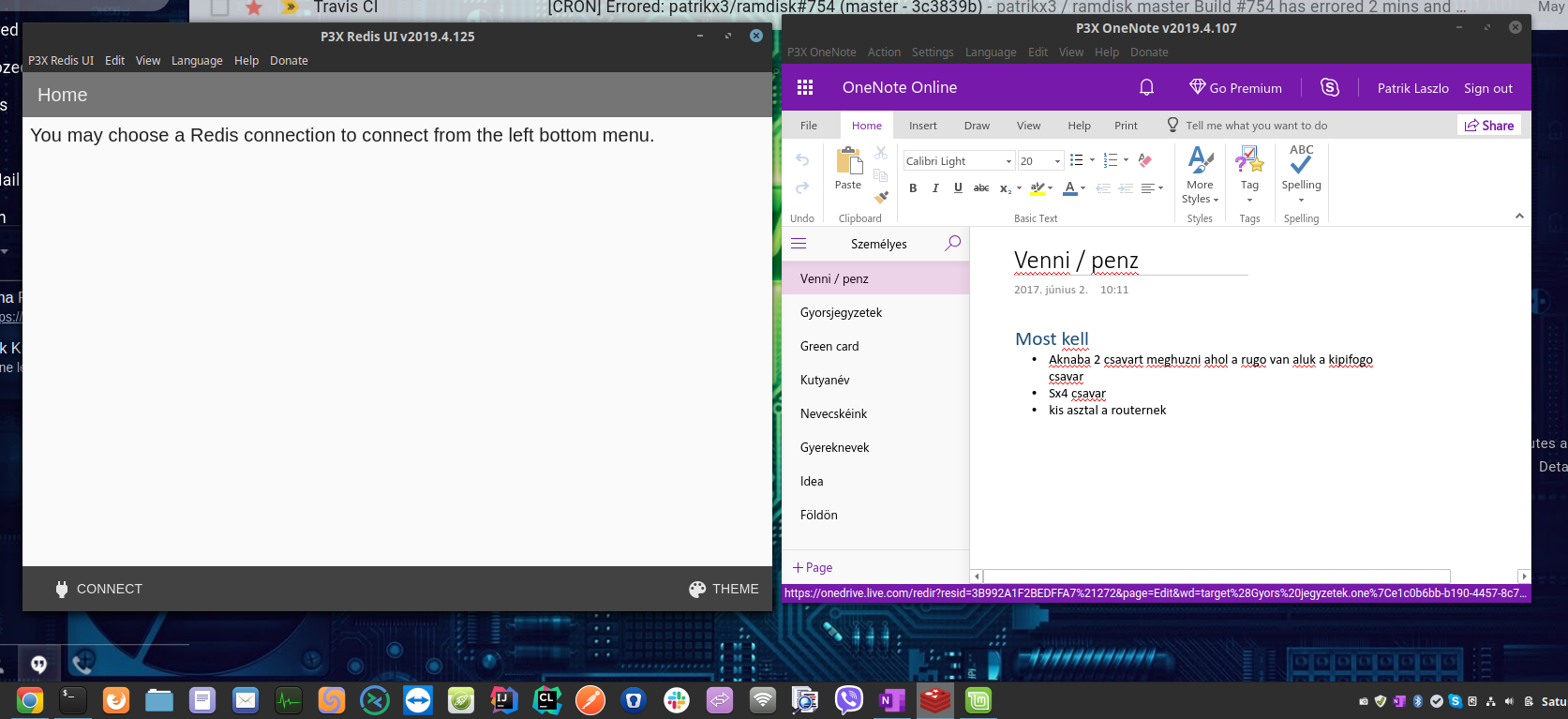Click the Undo arrow in OneNote ribbon

point(802,160)
